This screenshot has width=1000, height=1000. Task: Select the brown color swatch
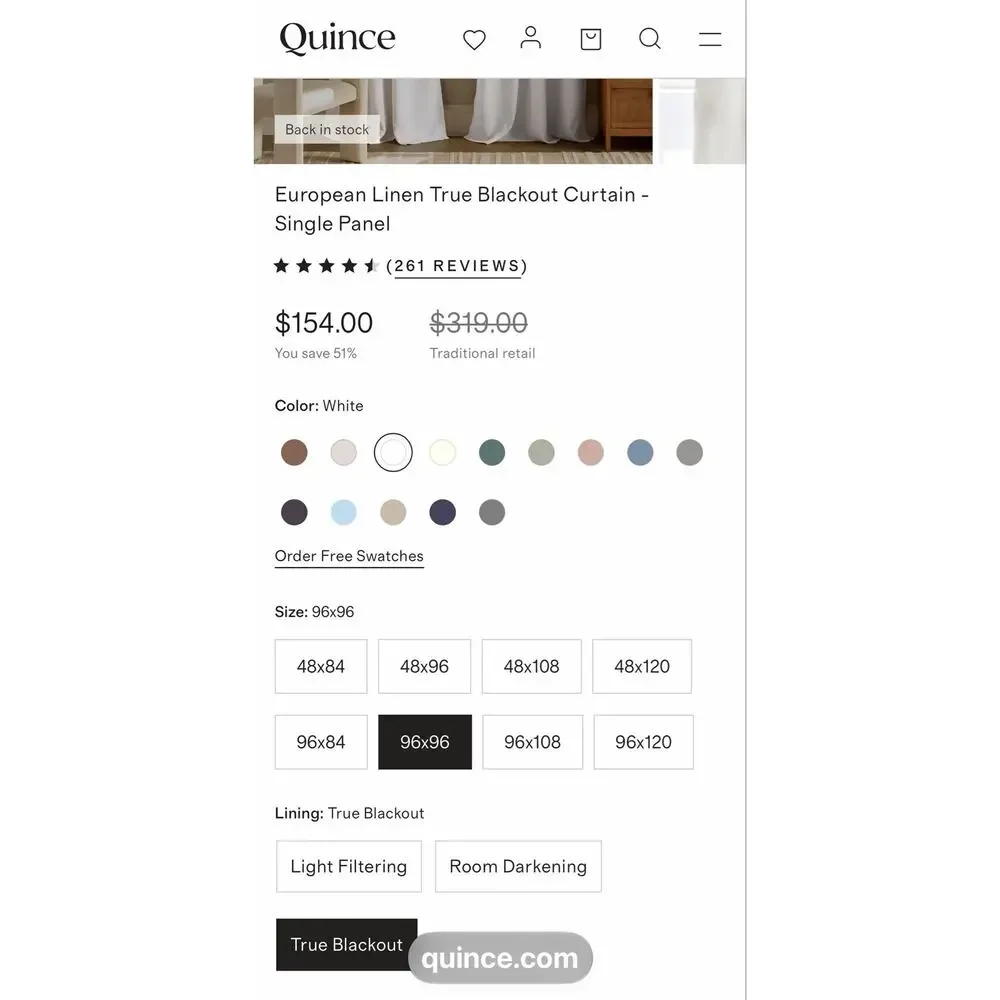[294, 452]
